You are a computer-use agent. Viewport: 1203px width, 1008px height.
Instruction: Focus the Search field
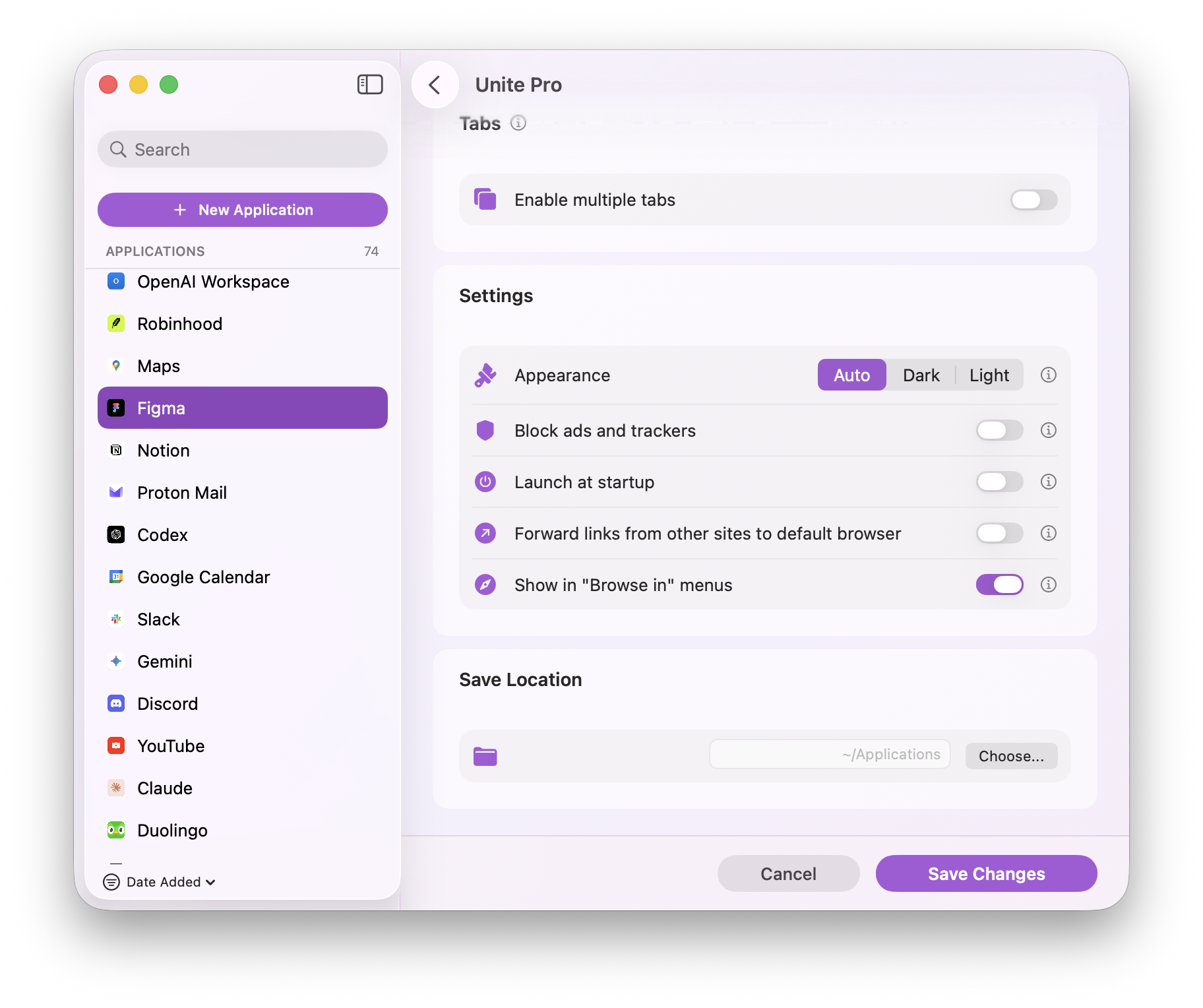click(x=243, y=150)
